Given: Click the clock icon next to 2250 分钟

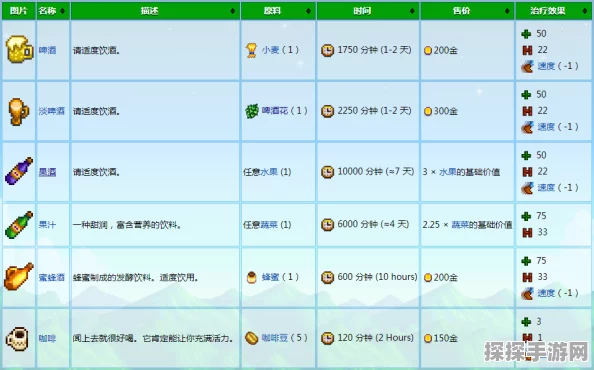Looking at the screenshot, I should [328, 111].
